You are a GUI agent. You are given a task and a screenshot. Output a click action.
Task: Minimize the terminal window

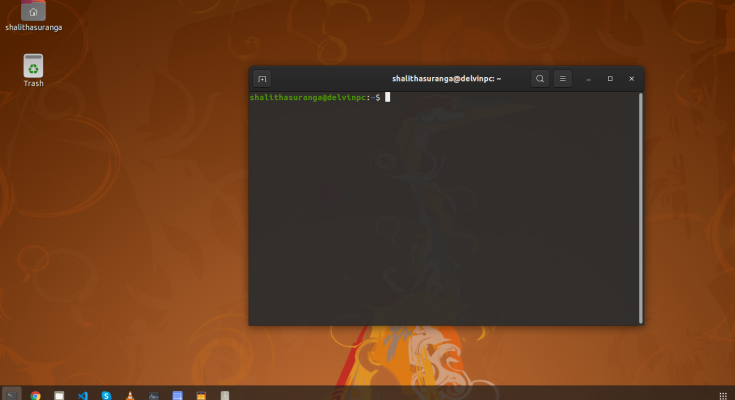pyautogui.click(x=589, y=78)
